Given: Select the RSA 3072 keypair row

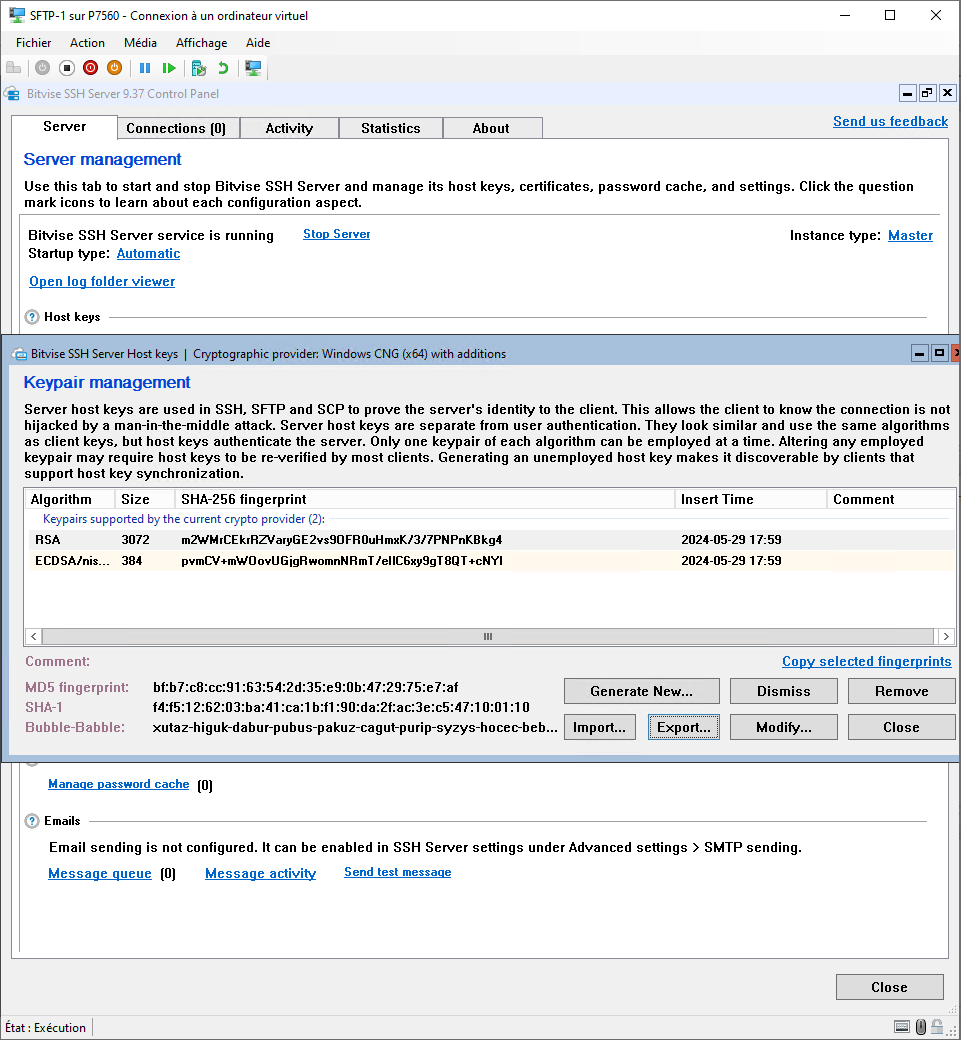Looking at the screenshot, I should (491, 540).
